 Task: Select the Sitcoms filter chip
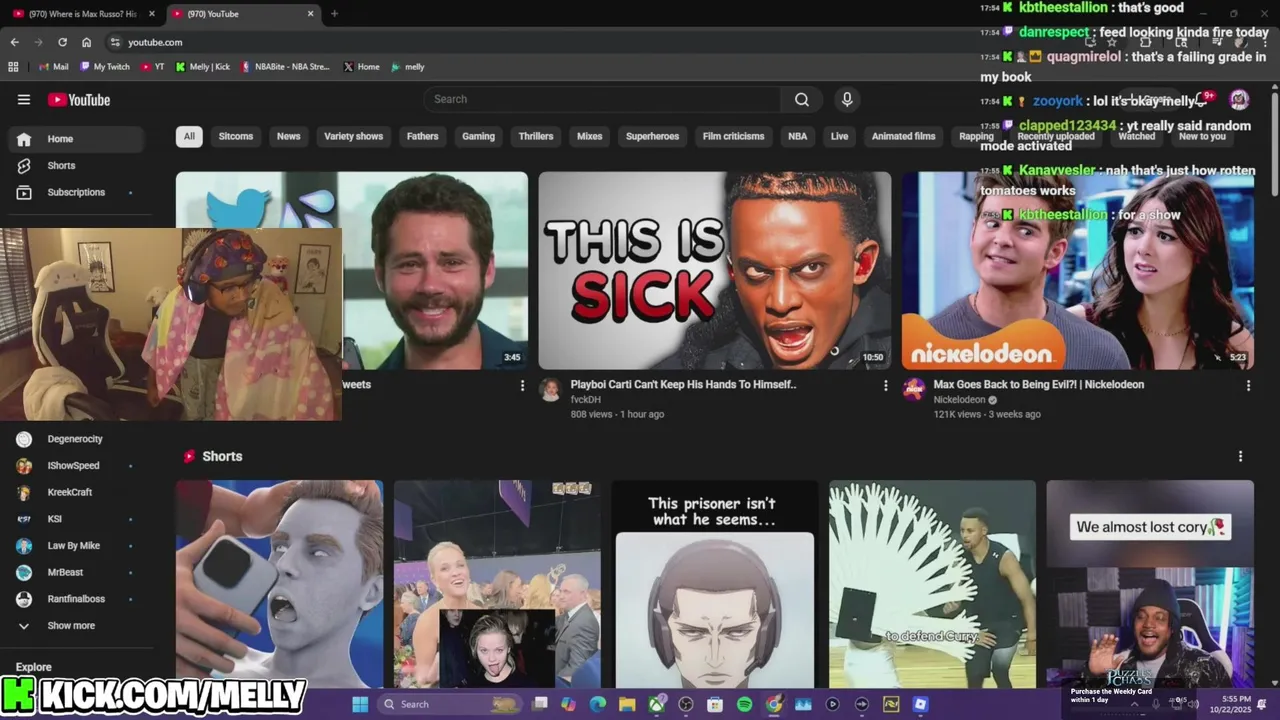click(236, 136)
